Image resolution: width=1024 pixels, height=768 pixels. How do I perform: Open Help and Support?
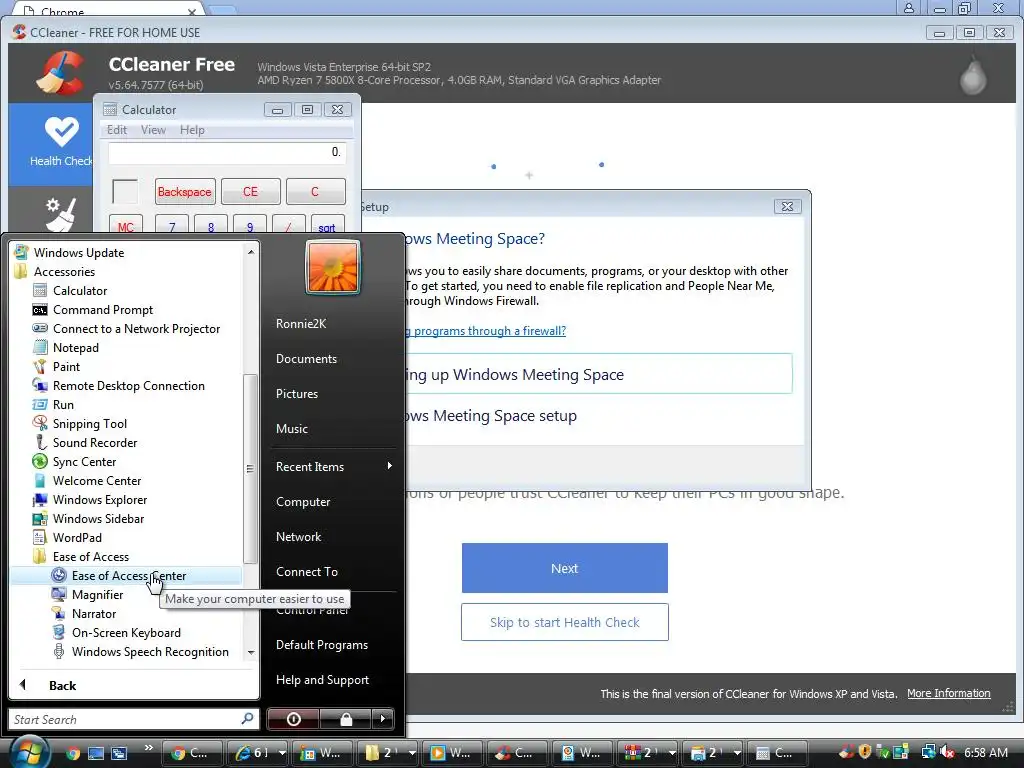coord(322,680)
